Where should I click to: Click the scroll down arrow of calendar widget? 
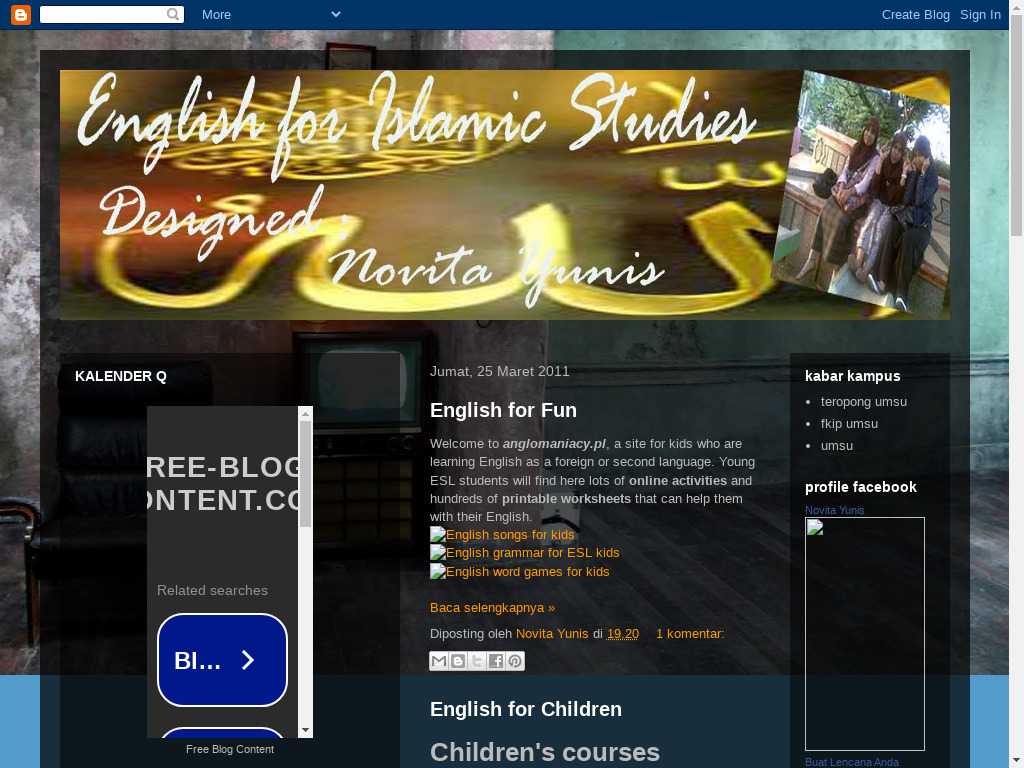tap(305, 730)
